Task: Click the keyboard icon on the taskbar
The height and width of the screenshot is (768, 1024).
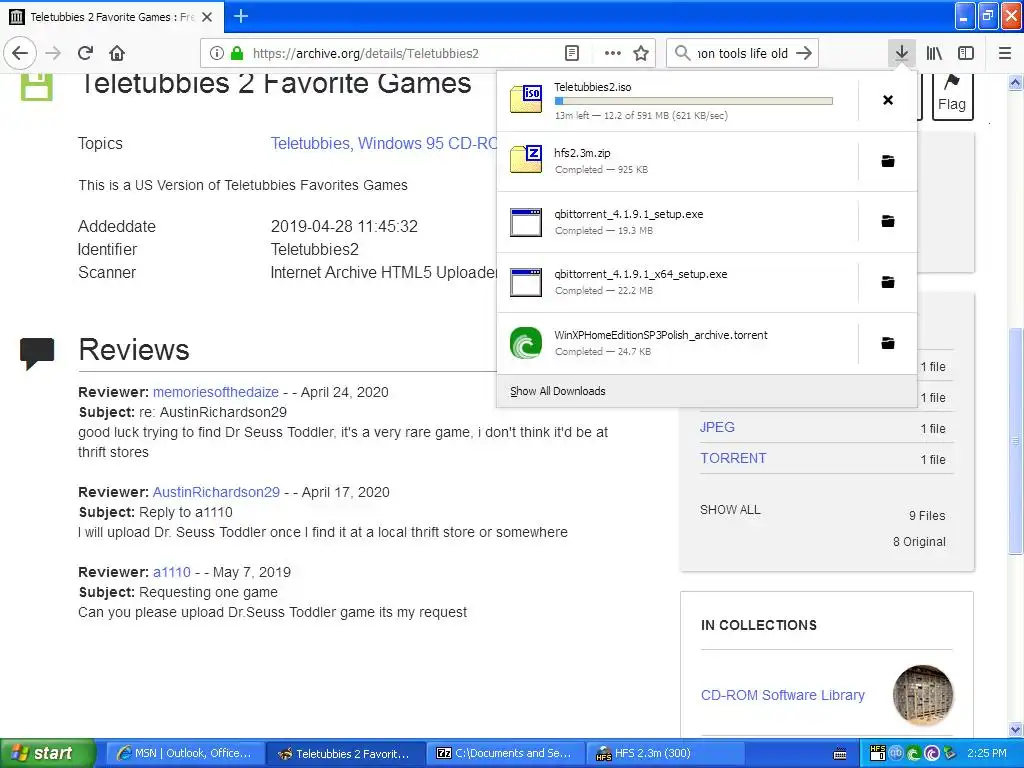Action: [x=840, y=754]
